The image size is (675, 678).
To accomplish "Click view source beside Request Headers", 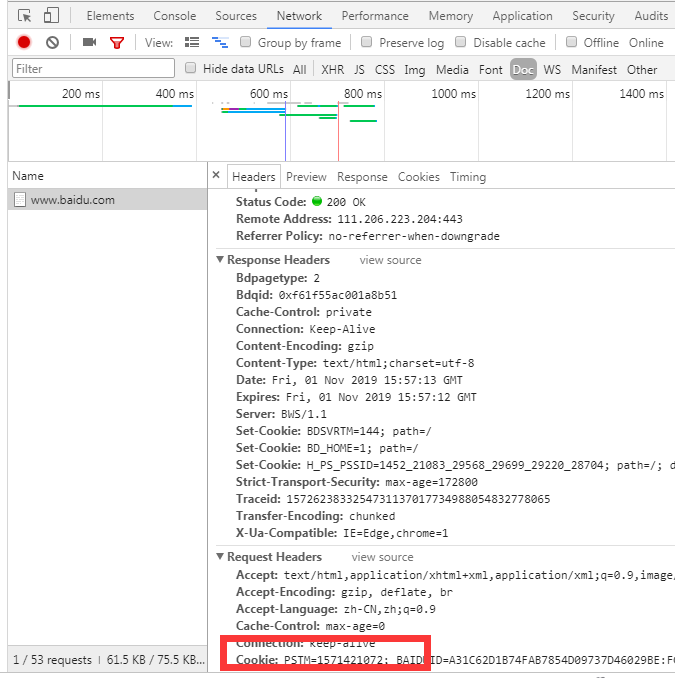I will [382, 557].
